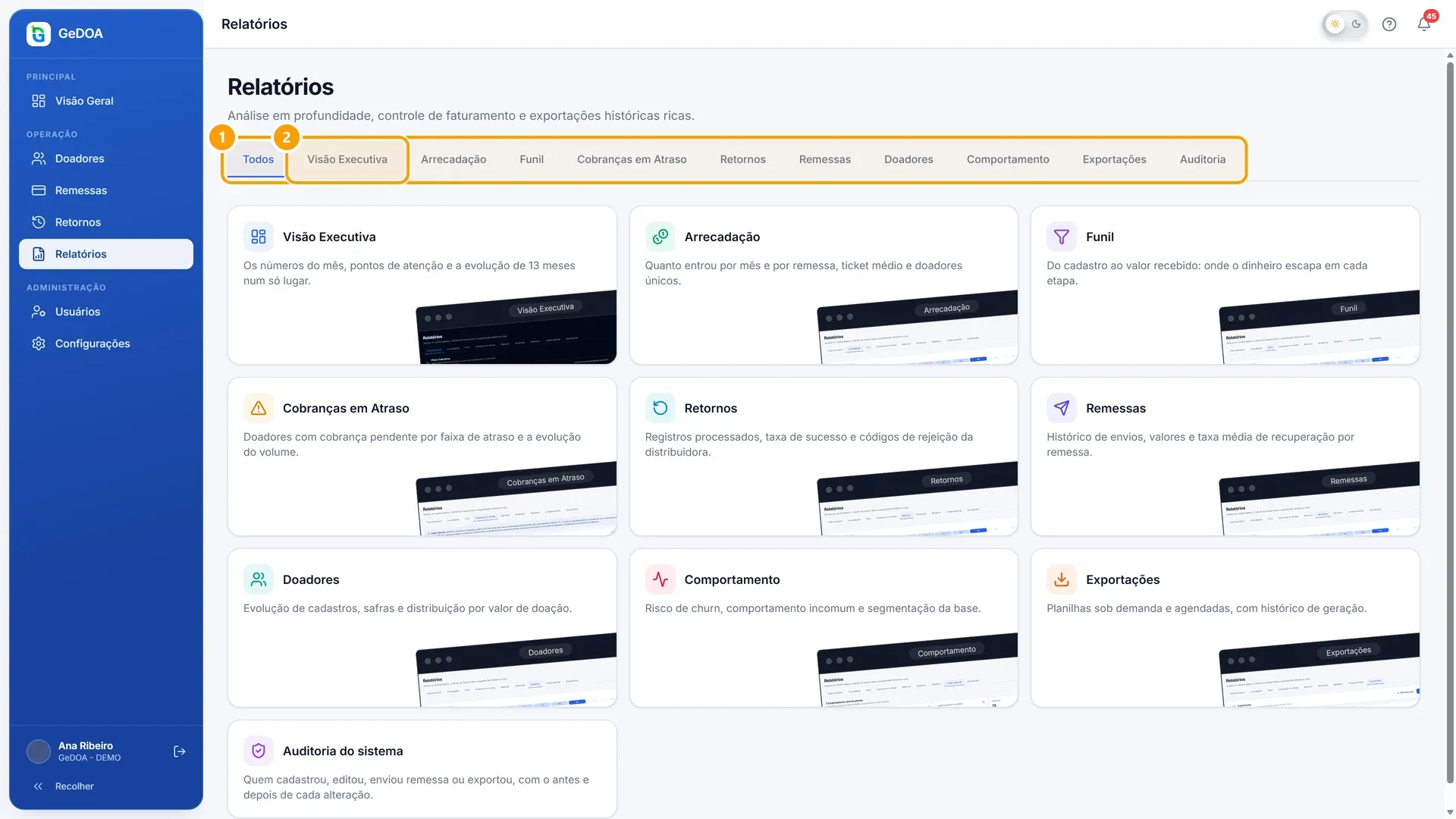This screenshot has width=1456, height=819.
Task: Click the Auditoria do sistema shield icon
Action: [x=259, y=751]
